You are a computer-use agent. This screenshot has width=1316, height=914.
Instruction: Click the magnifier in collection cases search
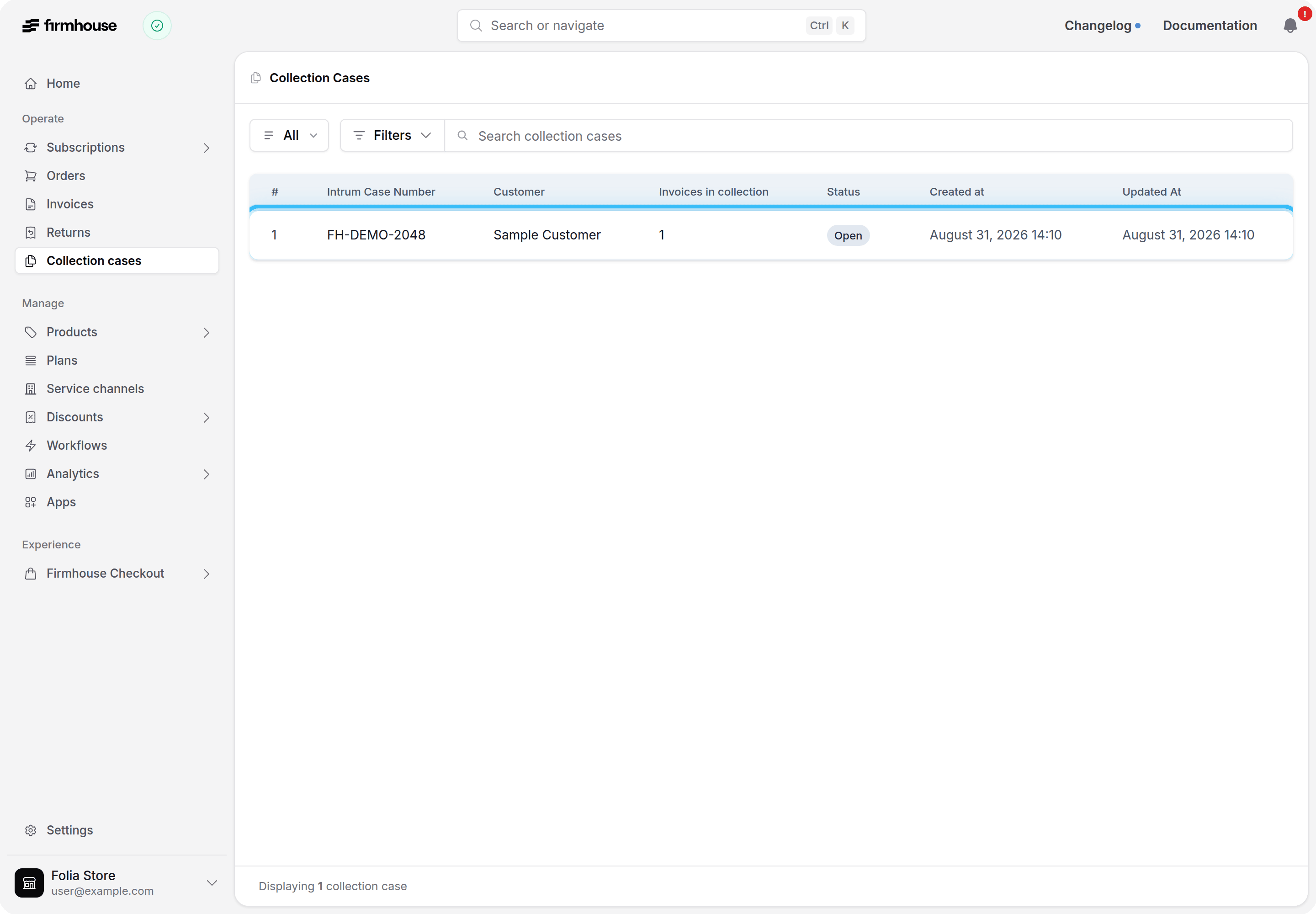tap(463, 136)
